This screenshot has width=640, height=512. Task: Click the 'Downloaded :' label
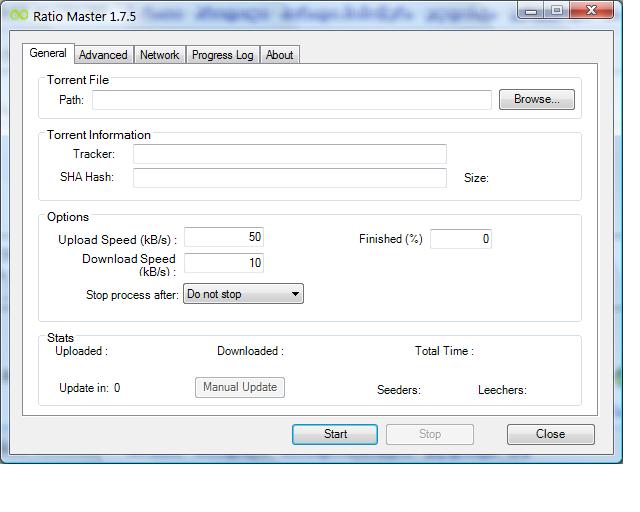[251, 351]
